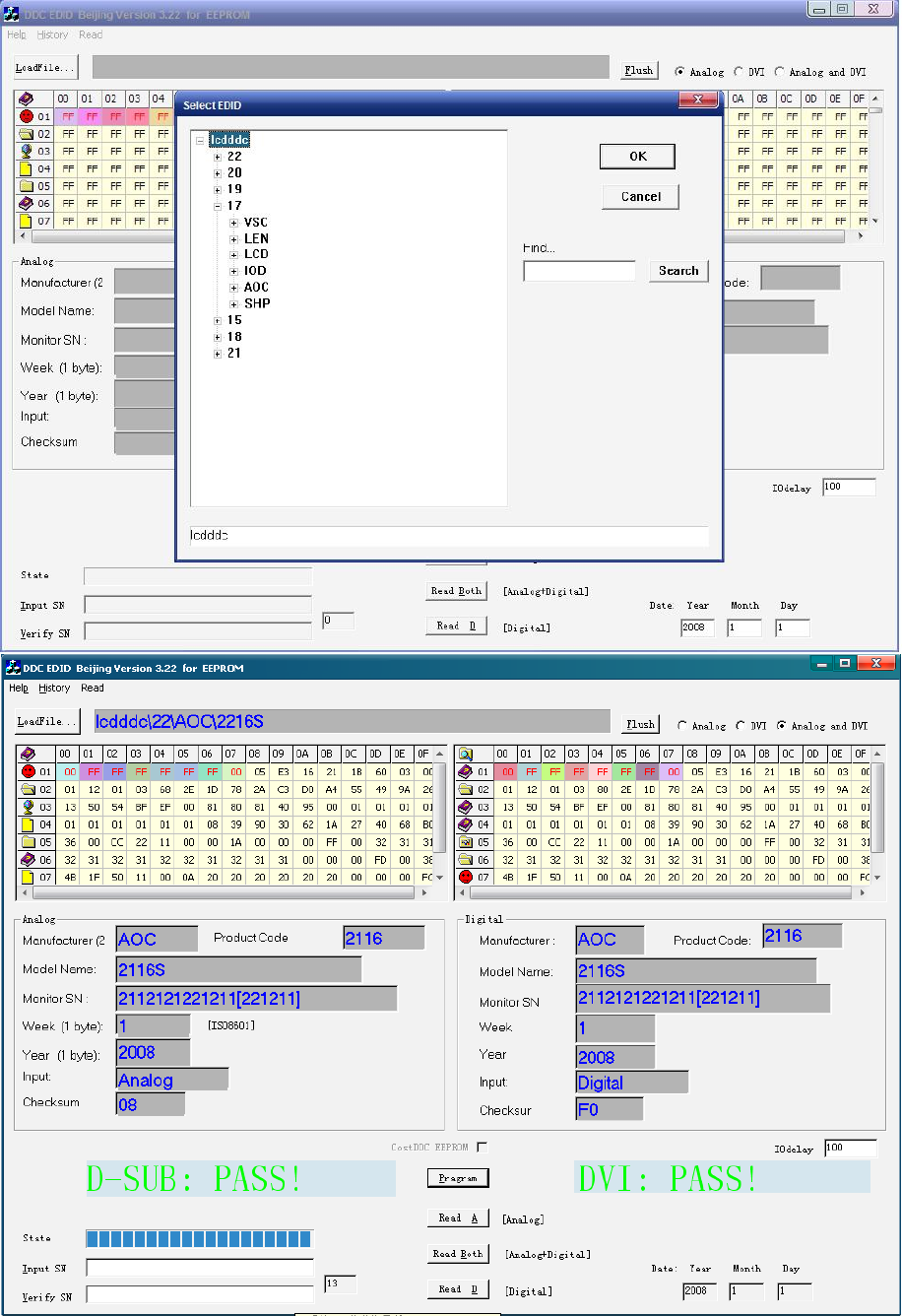Viewport: 902px width, 1316px height.
Task: Enable the CostDDC EEPROM checkbox
Action: pyautogui.click(x=482, y=1148)
